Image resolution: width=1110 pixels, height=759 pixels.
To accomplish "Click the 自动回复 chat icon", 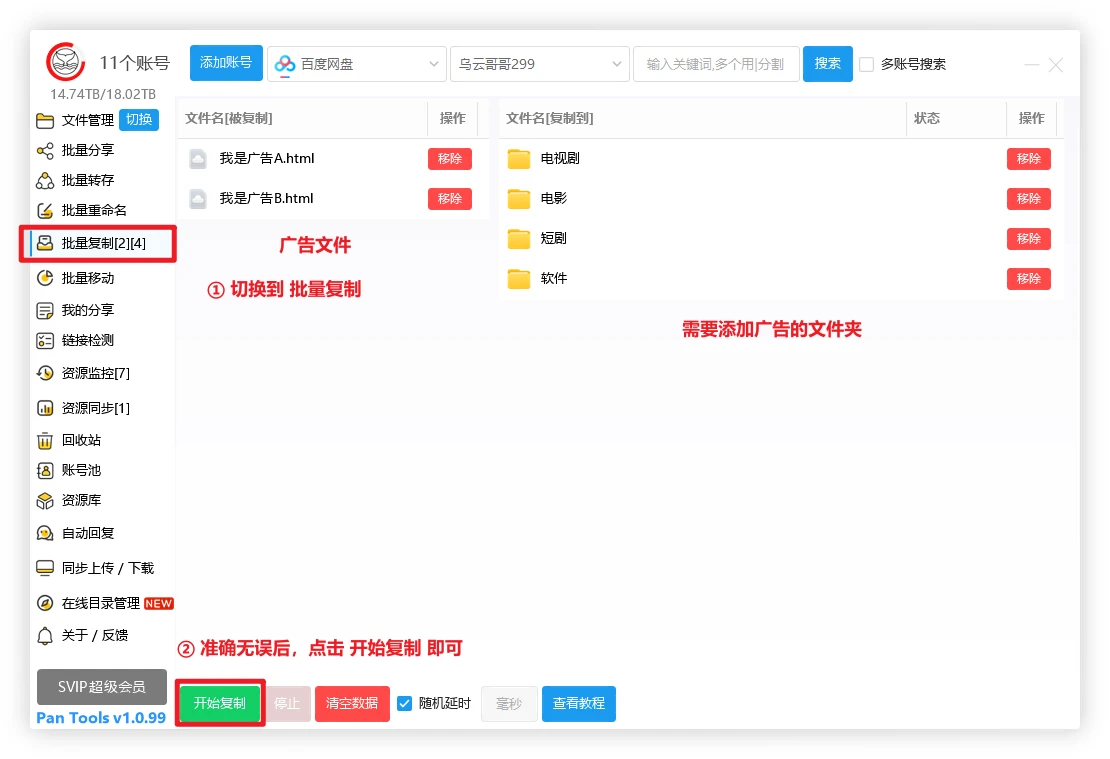I will coord(45,534).
